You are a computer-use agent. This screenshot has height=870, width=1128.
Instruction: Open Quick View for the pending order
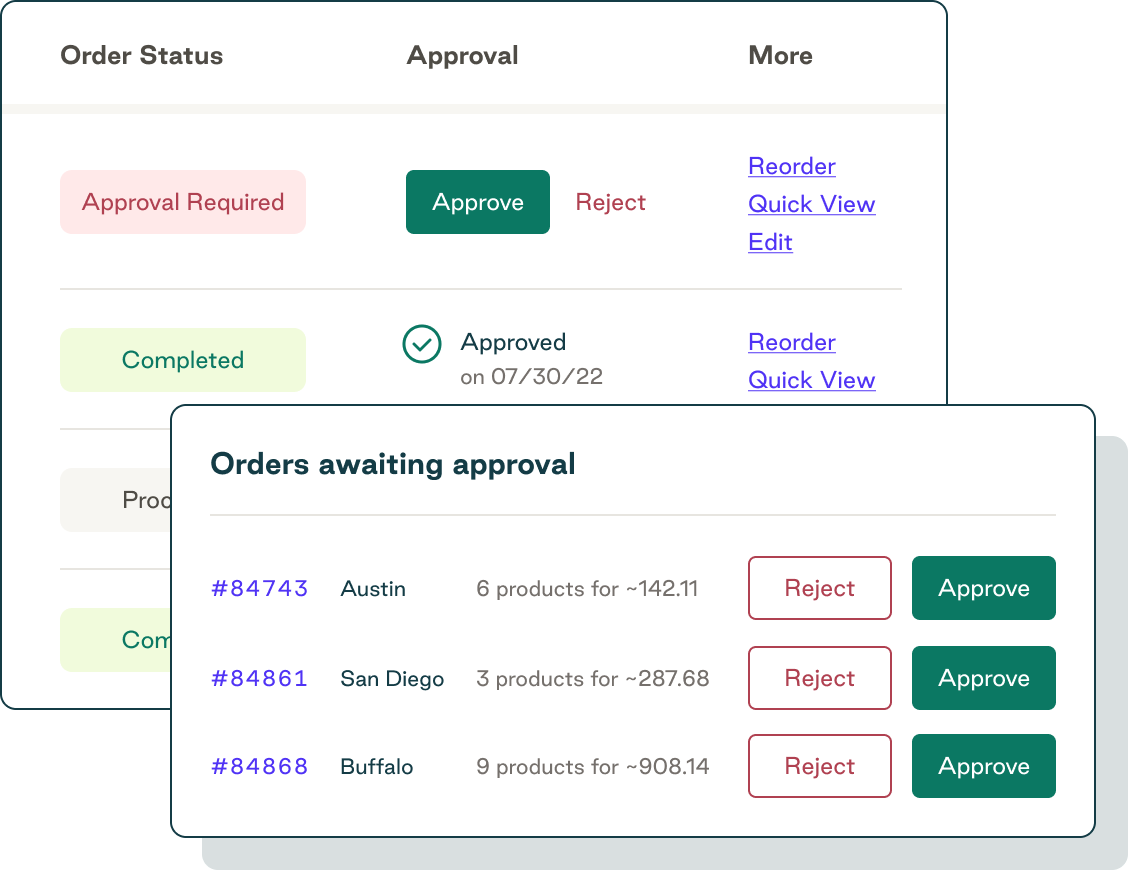[x=811, y=204]
